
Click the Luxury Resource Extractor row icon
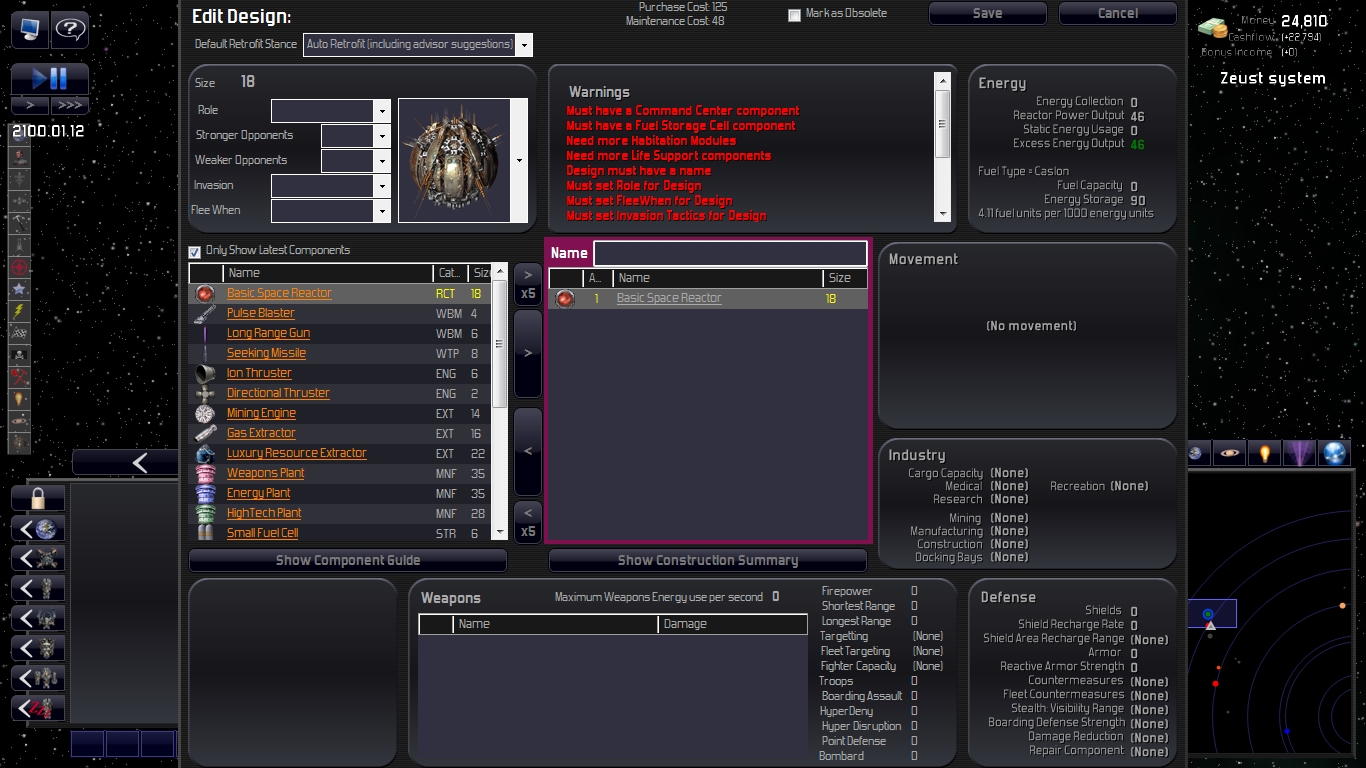(x=205, y=453)
